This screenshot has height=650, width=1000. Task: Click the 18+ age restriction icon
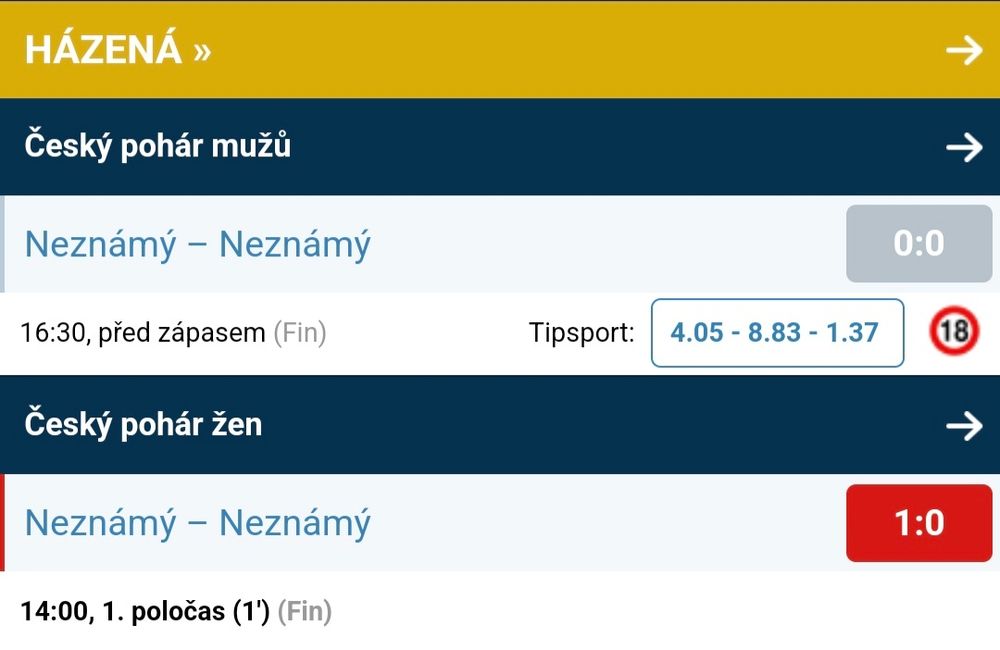(x=954, y=333)
